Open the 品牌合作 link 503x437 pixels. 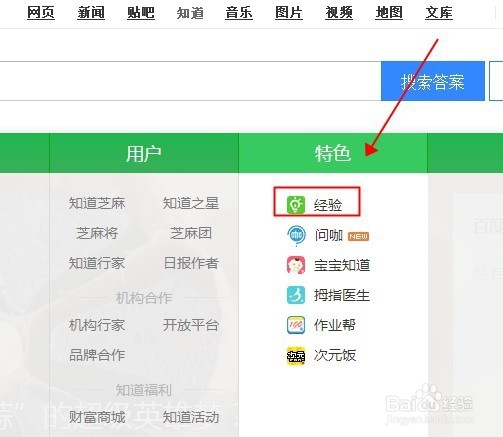coord(97,355)
